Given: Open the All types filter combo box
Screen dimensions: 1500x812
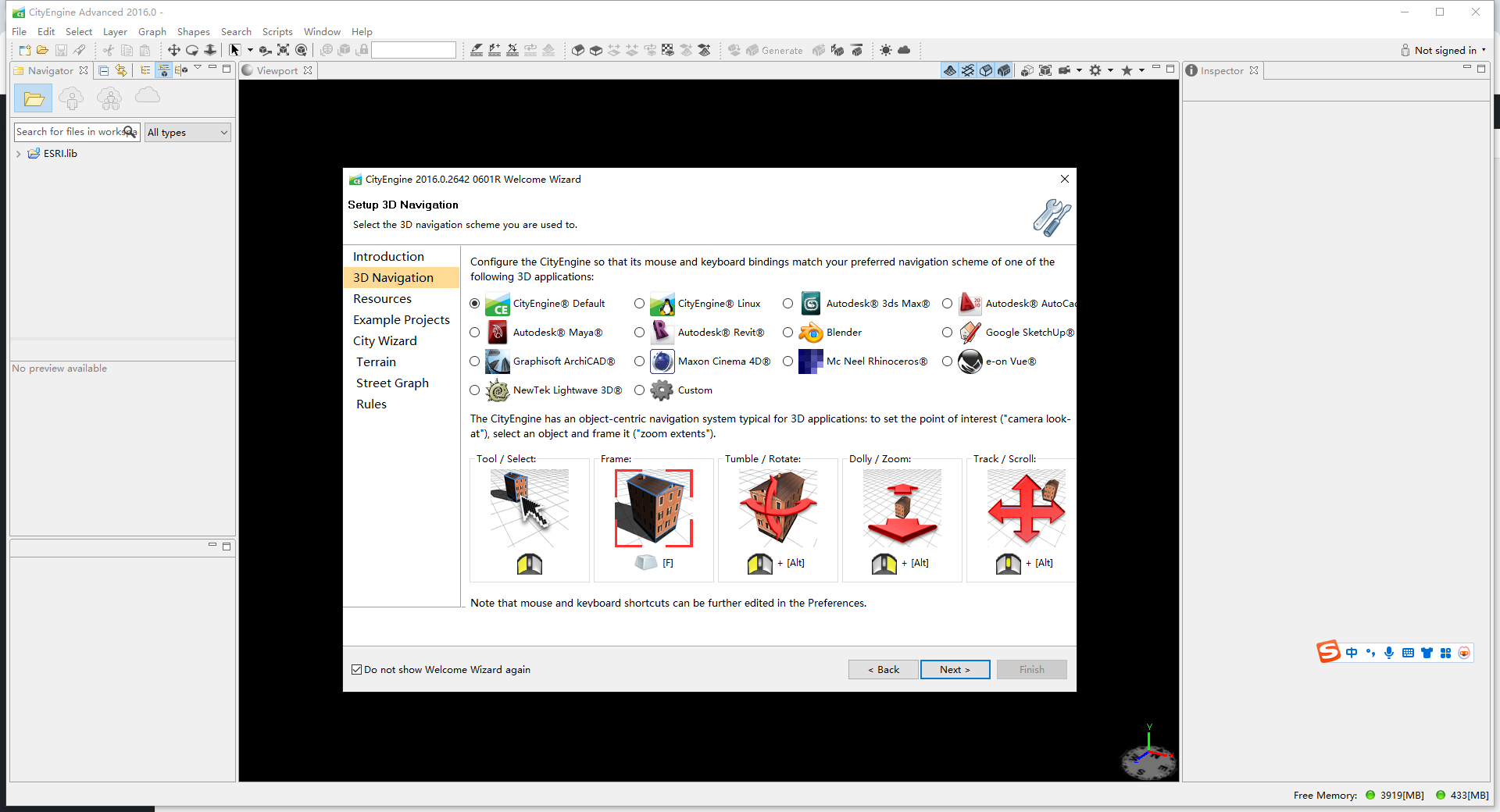Looking at the screenshot, I should coord(187,132).
